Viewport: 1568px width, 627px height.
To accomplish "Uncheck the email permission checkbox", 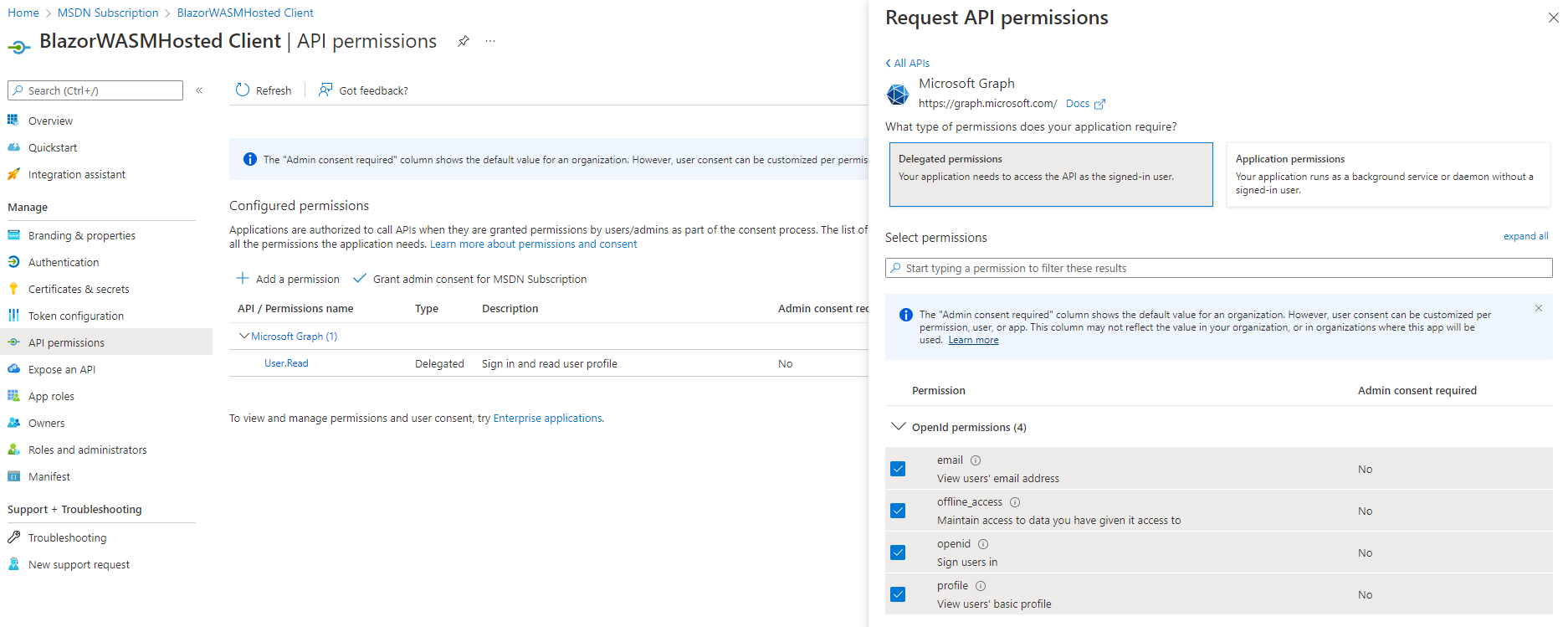I will point(898,469).
